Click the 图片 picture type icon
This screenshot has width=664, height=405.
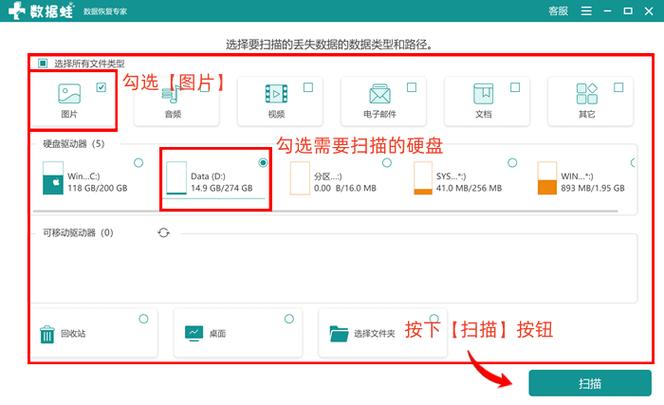[69, 94]
